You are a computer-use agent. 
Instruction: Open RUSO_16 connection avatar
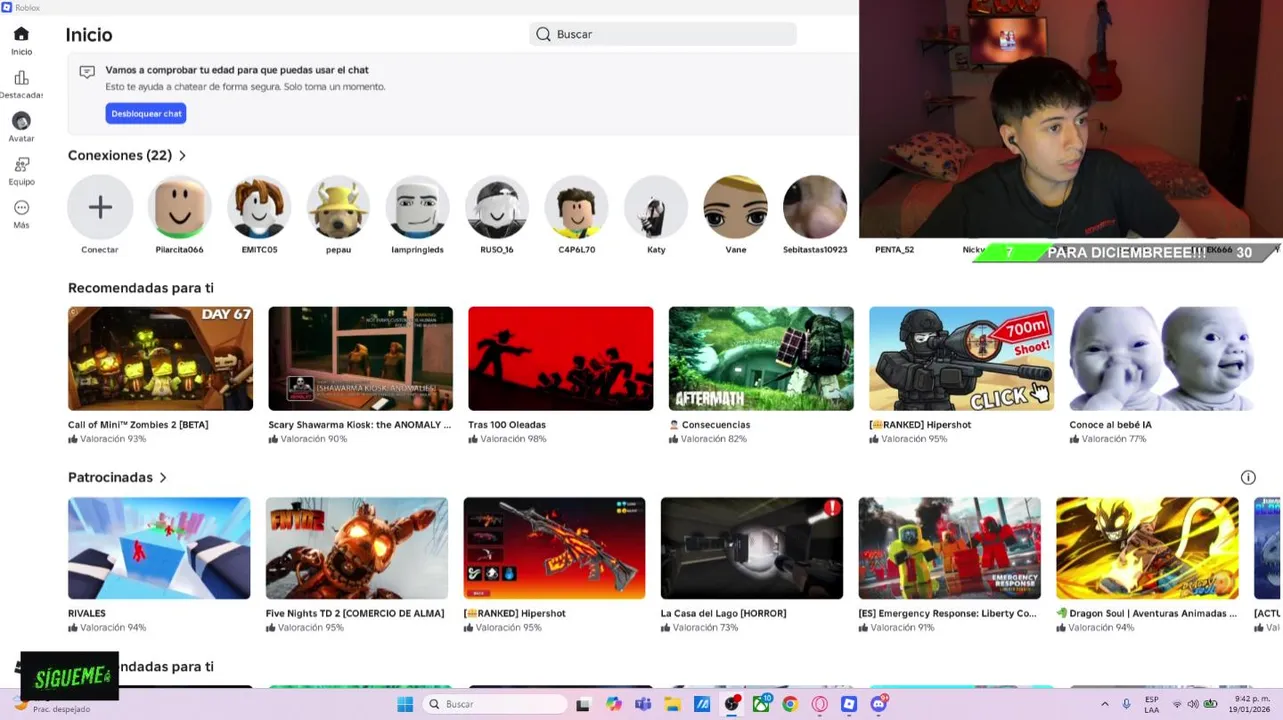[497, 207]
